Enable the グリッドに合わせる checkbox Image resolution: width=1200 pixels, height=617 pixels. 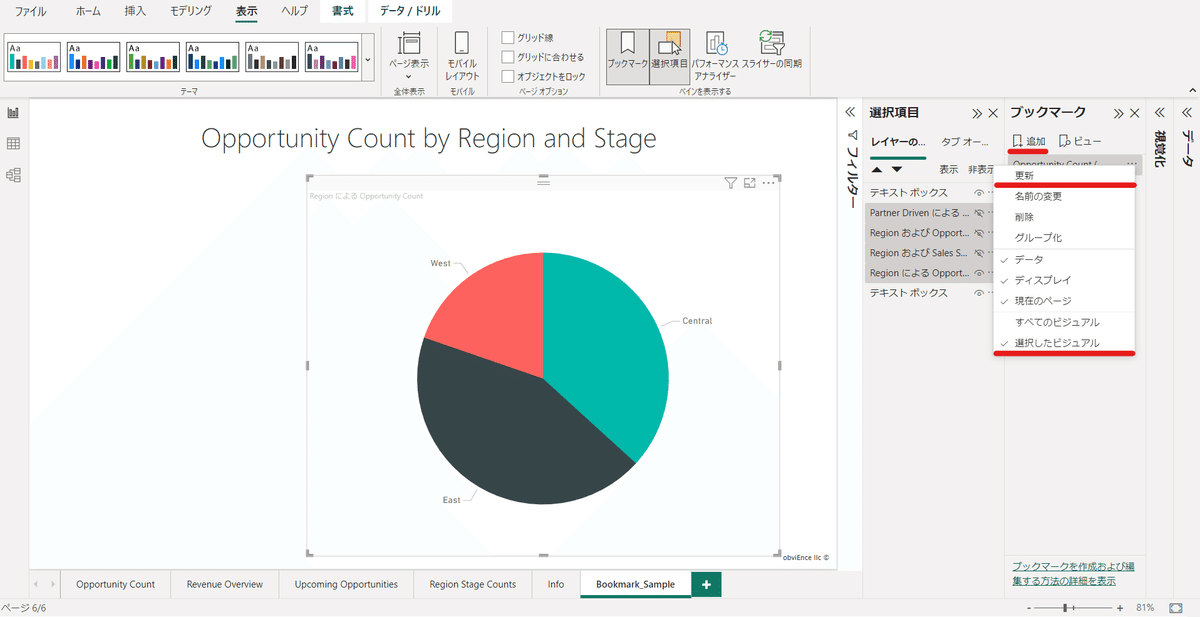tap(508, 57)
